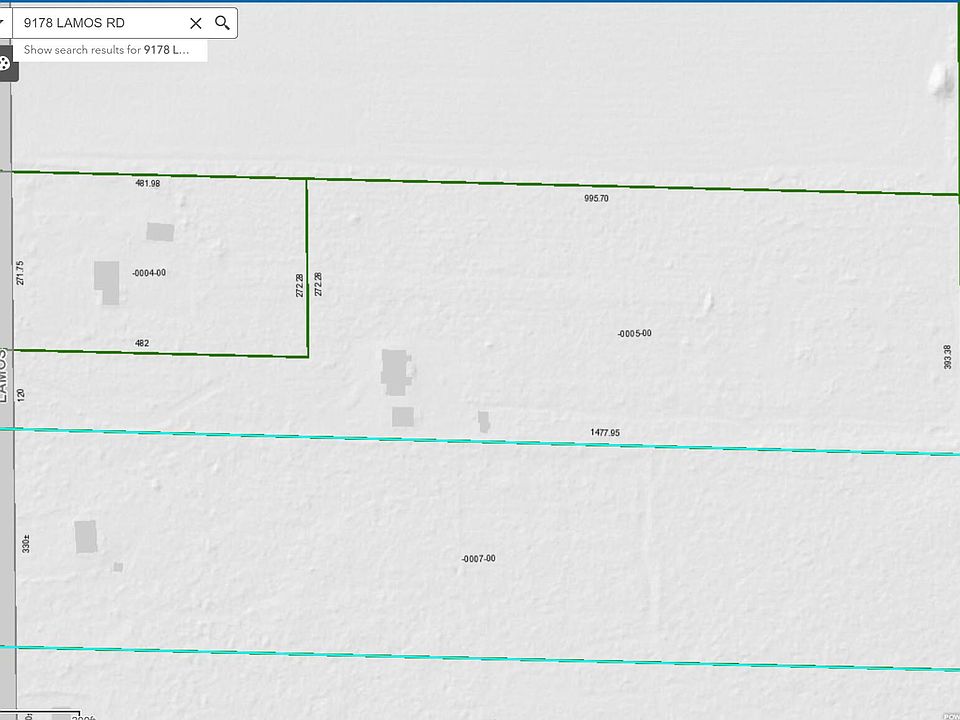
Task: Click the 482 dimension label on lower boundary
Action: (x=141, y=343)
